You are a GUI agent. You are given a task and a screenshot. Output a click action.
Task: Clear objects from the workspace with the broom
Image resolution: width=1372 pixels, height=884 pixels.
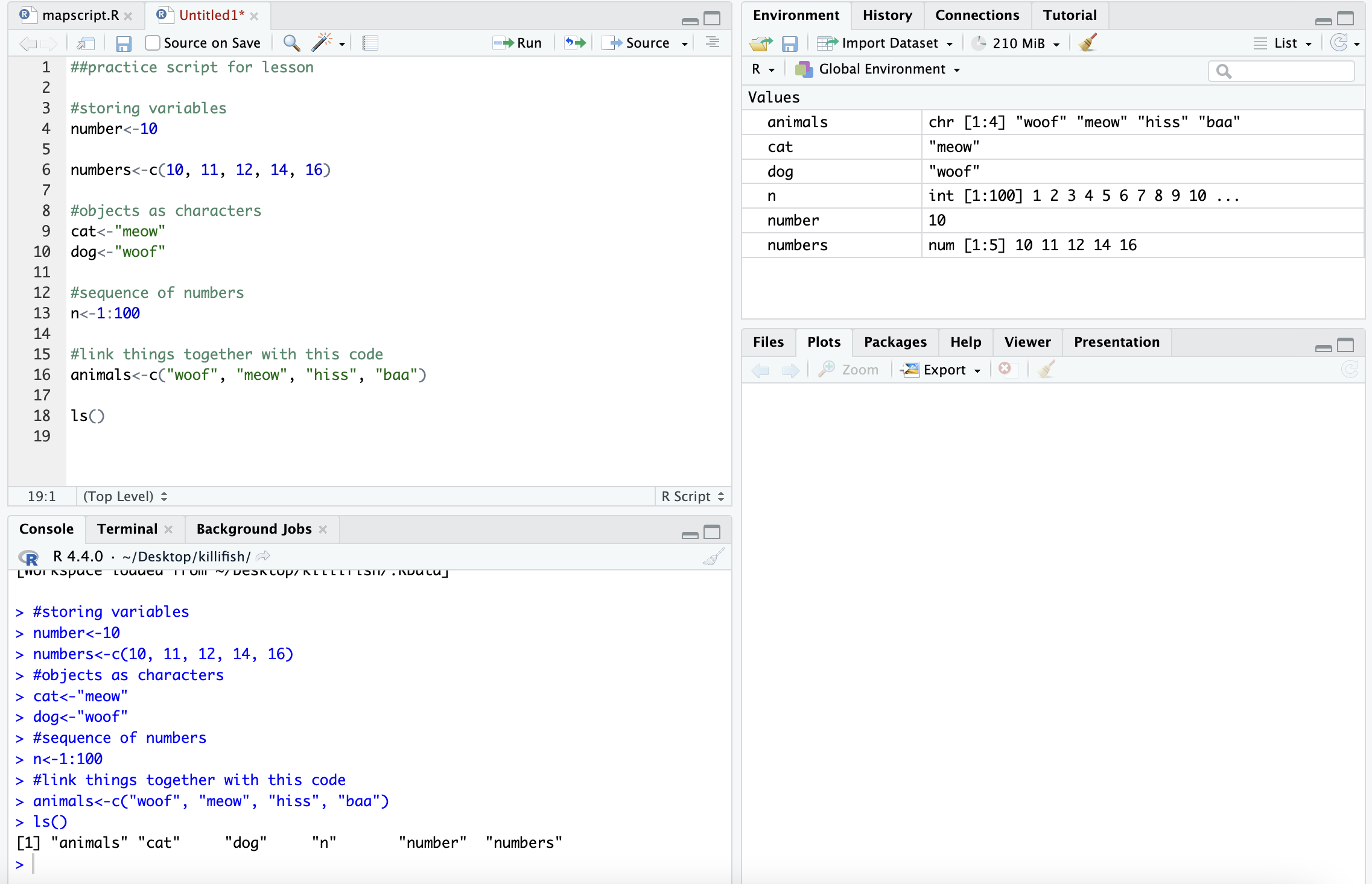click(x=1087, y=43)
